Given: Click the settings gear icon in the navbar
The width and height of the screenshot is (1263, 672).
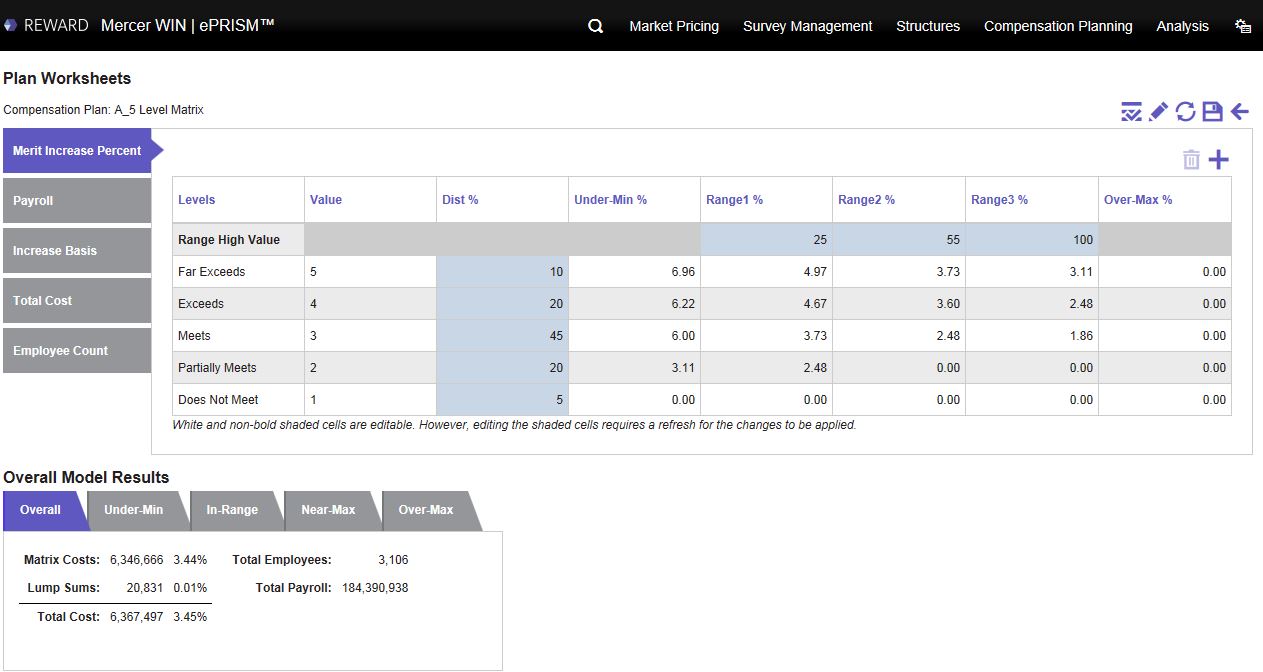Looking at the screenshot, I should (x=1242, y=26).
